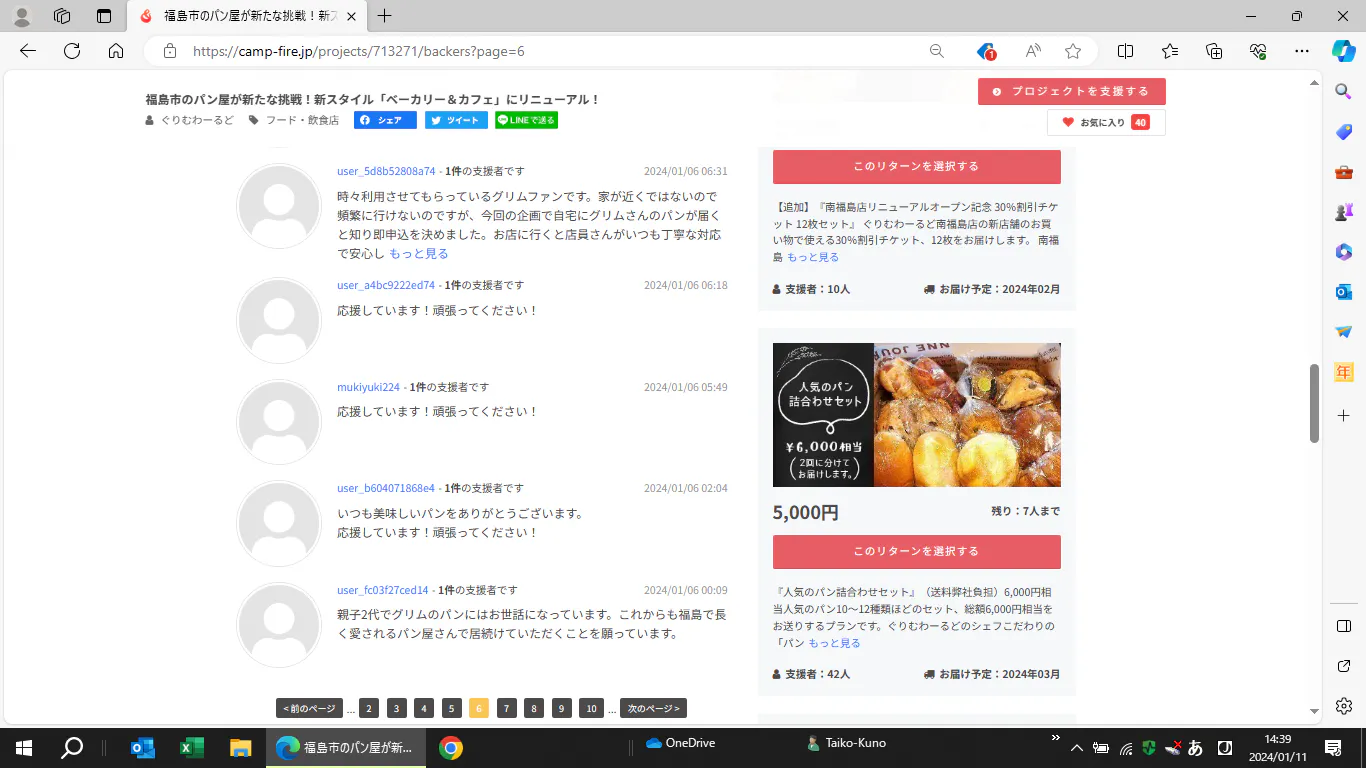Screen dimensions: 1366x768
Task: Click the page vertical scrollbar thumb
Action: pos(1314,402)
